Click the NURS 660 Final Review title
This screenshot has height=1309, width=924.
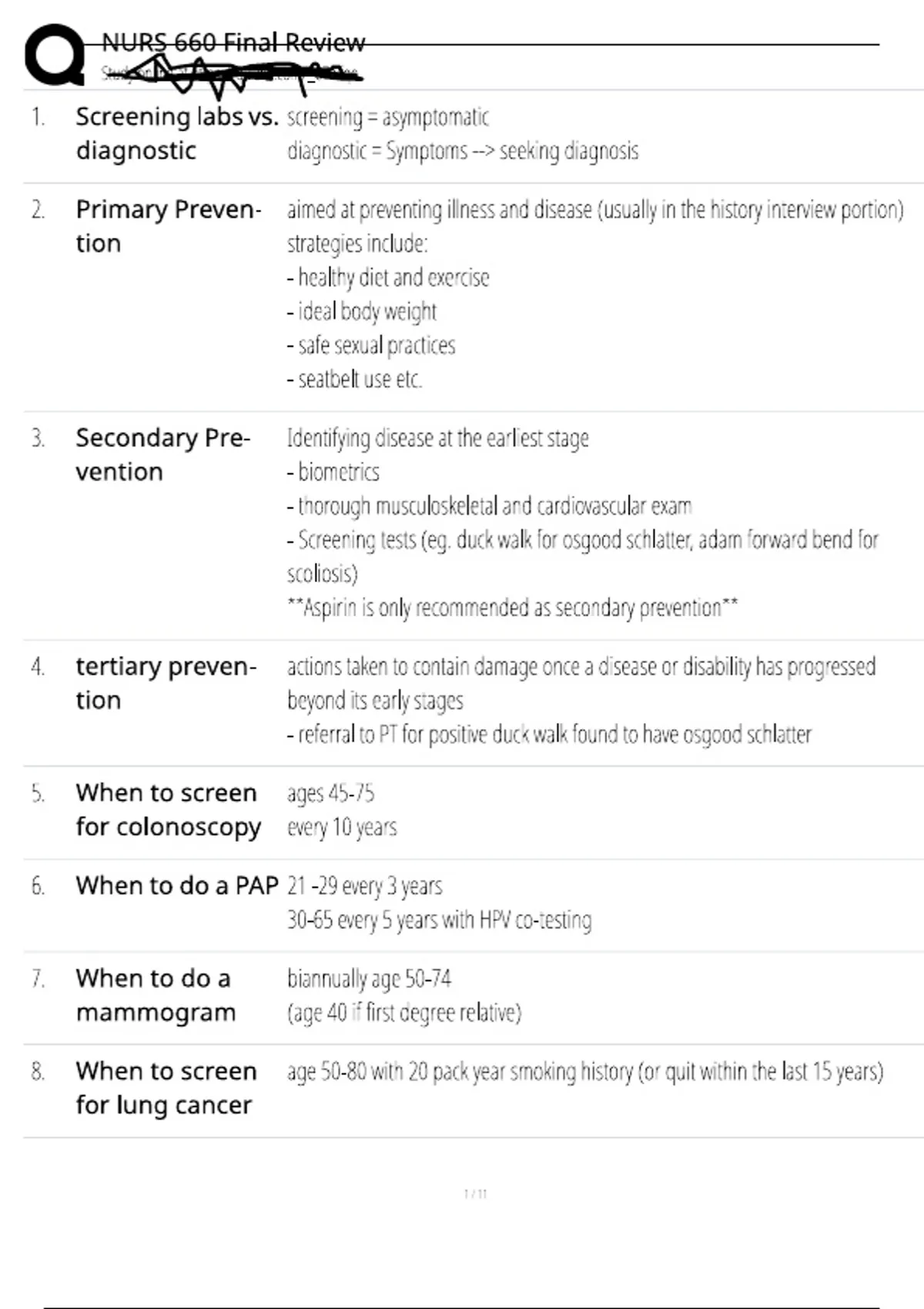(233, 42)
